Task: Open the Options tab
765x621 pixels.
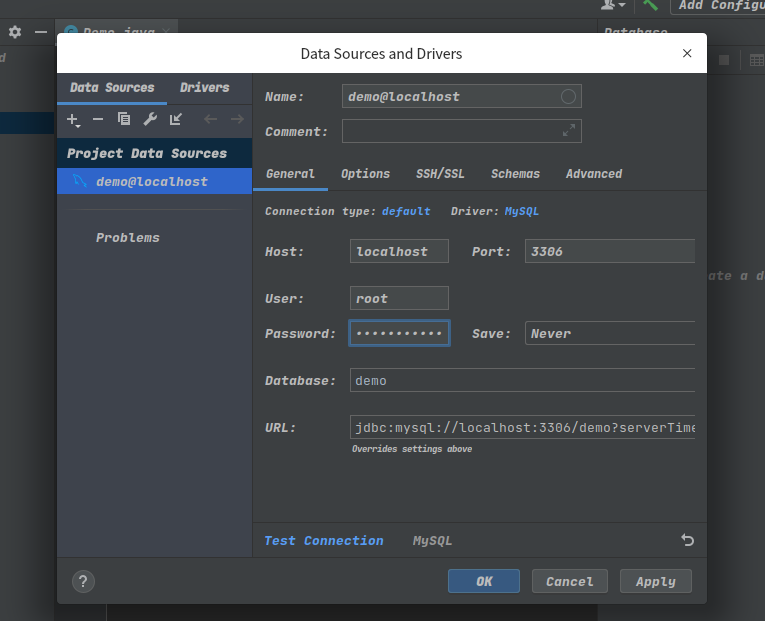Action: (x=365, y=174)
